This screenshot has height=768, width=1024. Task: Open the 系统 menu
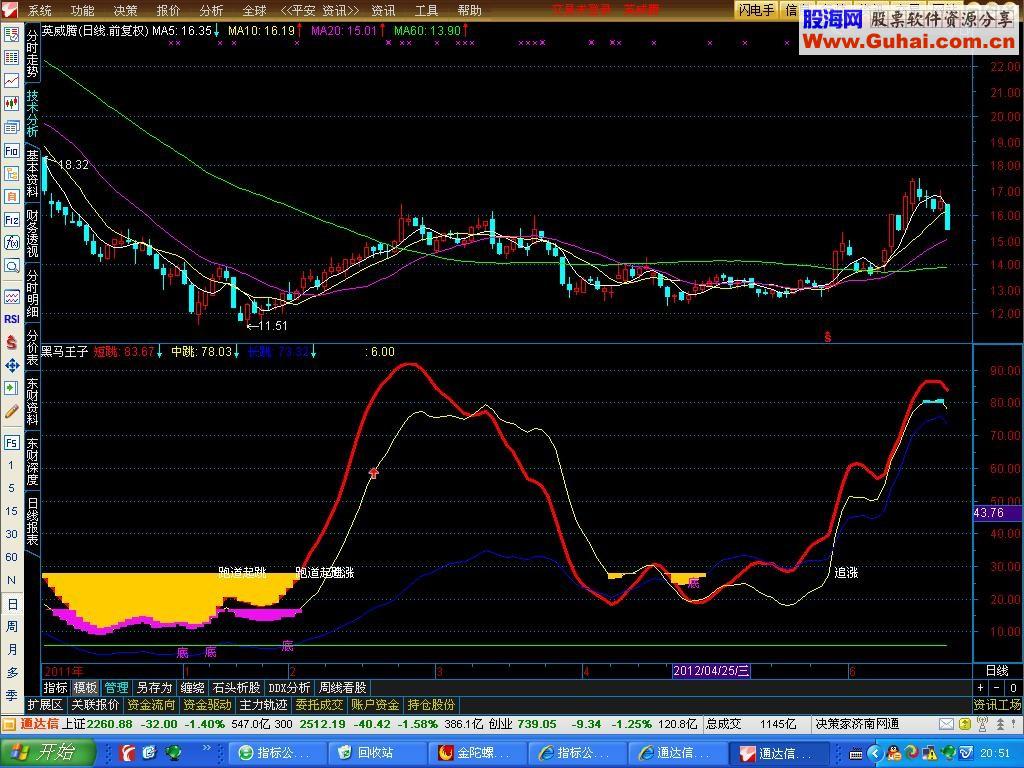[40, 10]
